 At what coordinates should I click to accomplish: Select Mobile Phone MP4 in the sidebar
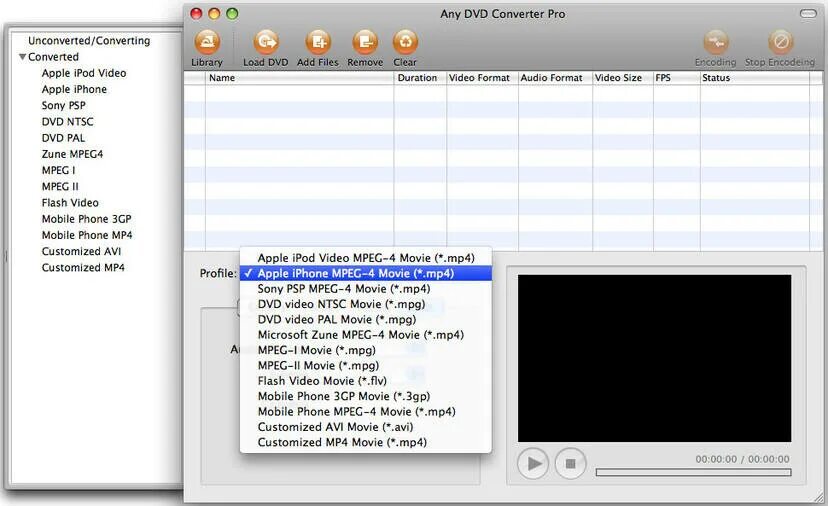[x=87, y=235]
